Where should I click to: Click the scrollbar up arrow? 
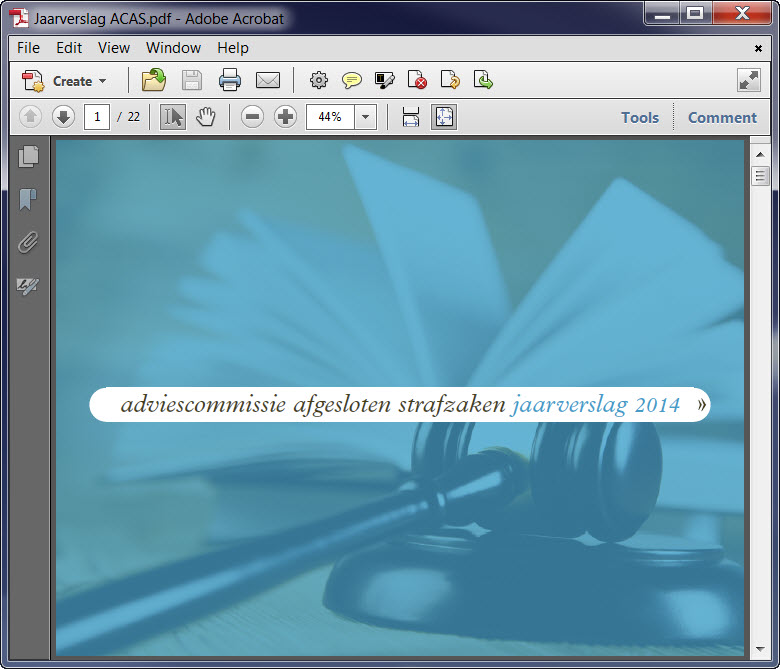point(760,155)
